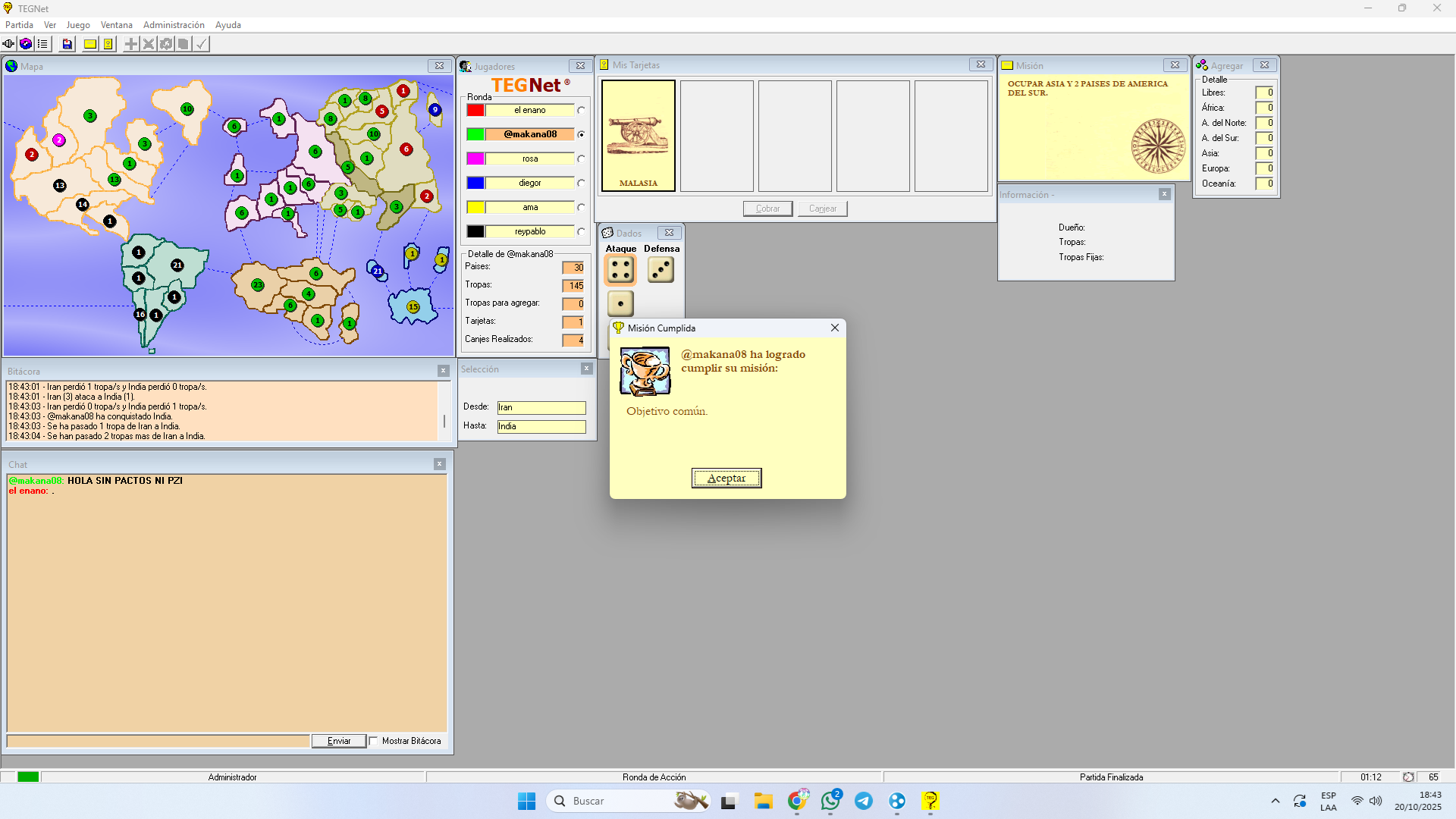
Task: Click the save game floppy icon
Action: [x=67, y=44]
